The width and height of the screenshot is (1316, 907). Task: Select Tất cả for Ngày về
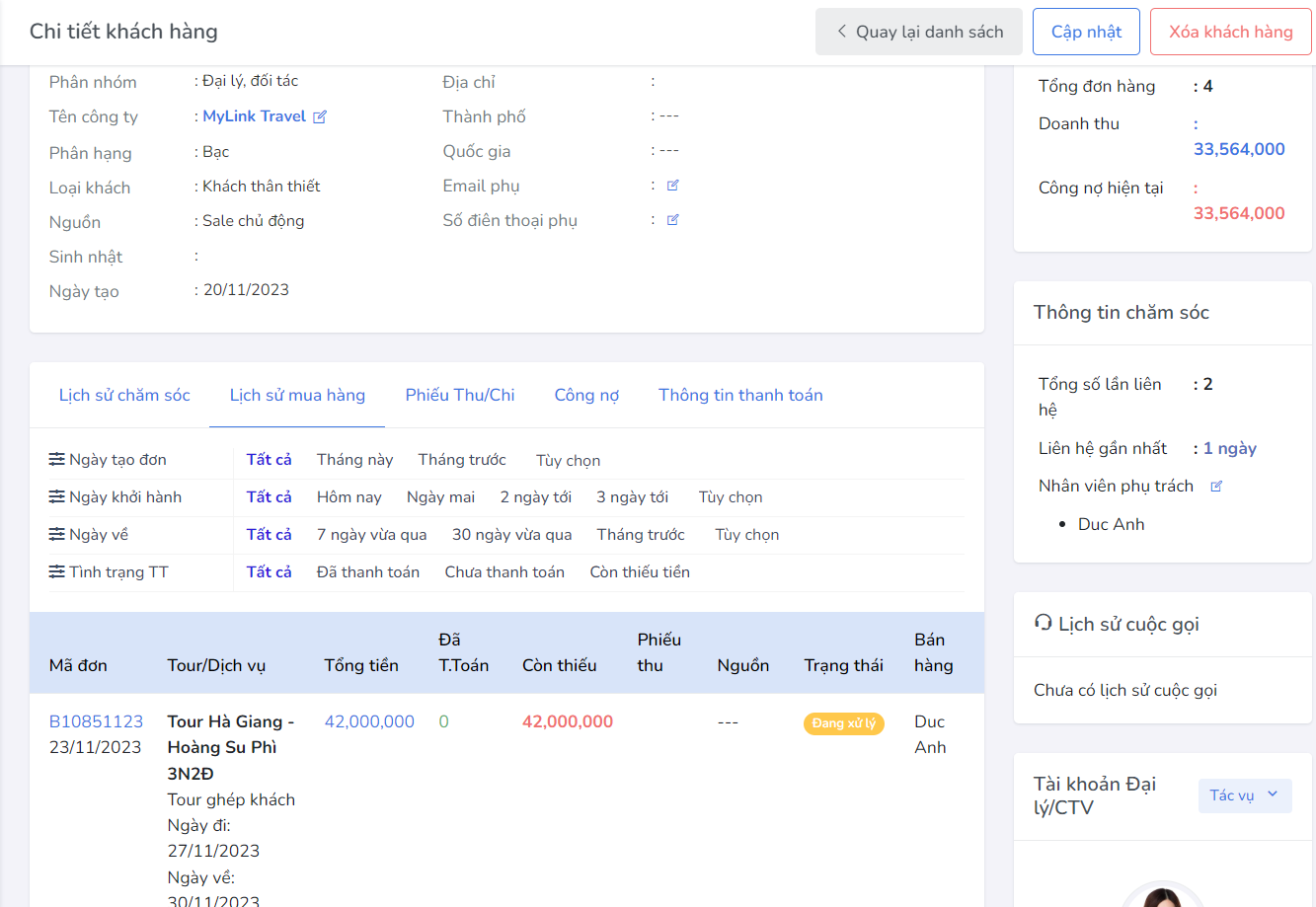coord(270,535)
